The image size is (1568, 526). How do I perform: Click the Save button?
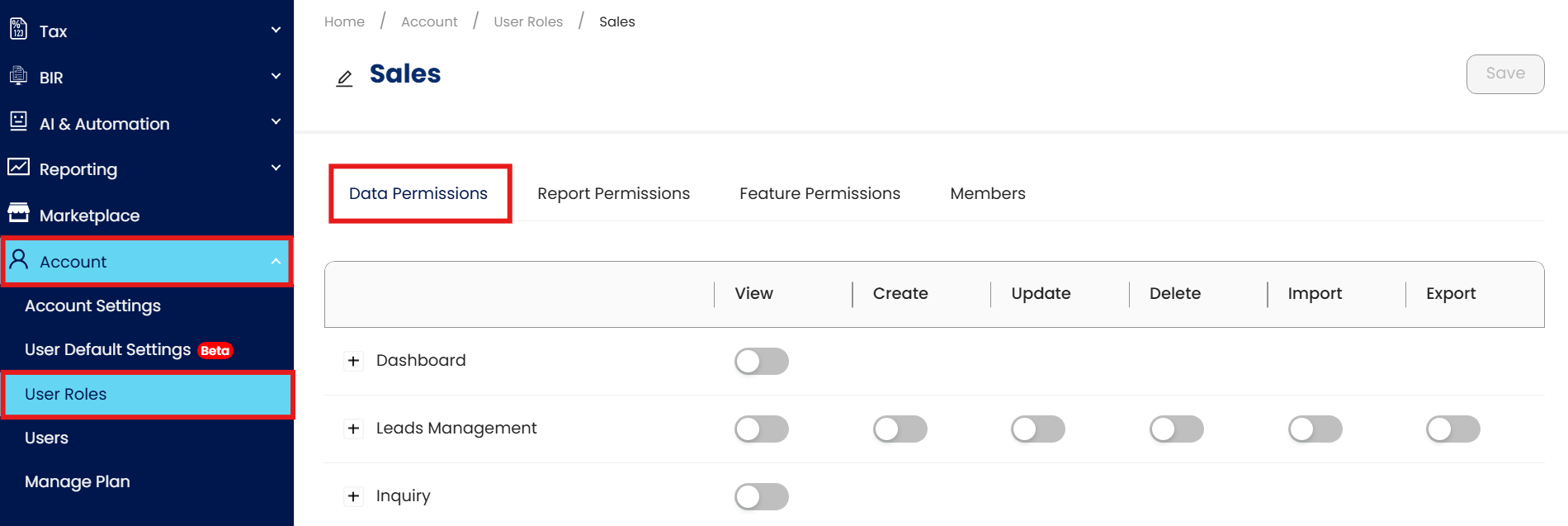click(x=1504, y=73)
